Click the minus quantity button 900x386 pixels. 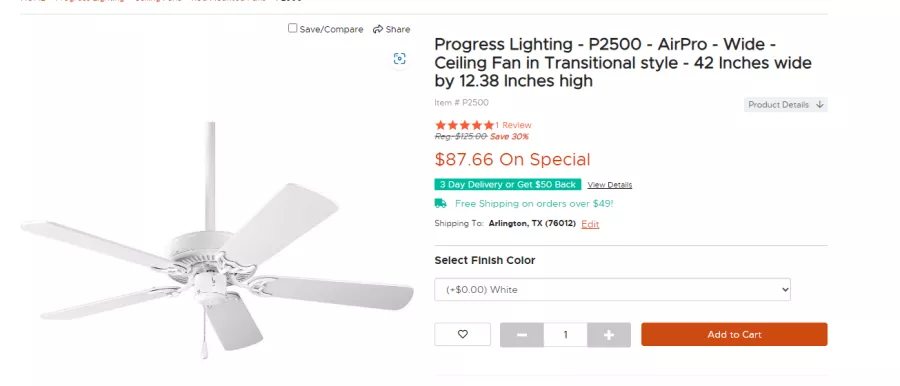click(522, 335)
